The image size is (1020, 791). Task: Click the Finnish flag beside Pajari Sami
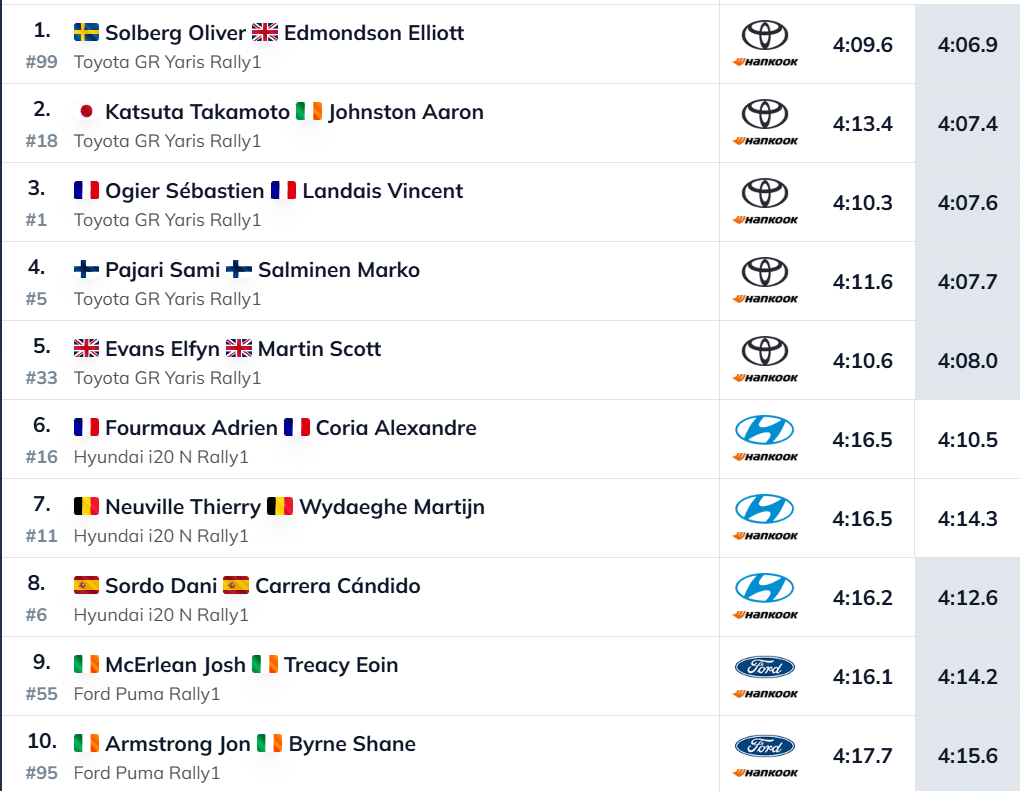(86, 270)
